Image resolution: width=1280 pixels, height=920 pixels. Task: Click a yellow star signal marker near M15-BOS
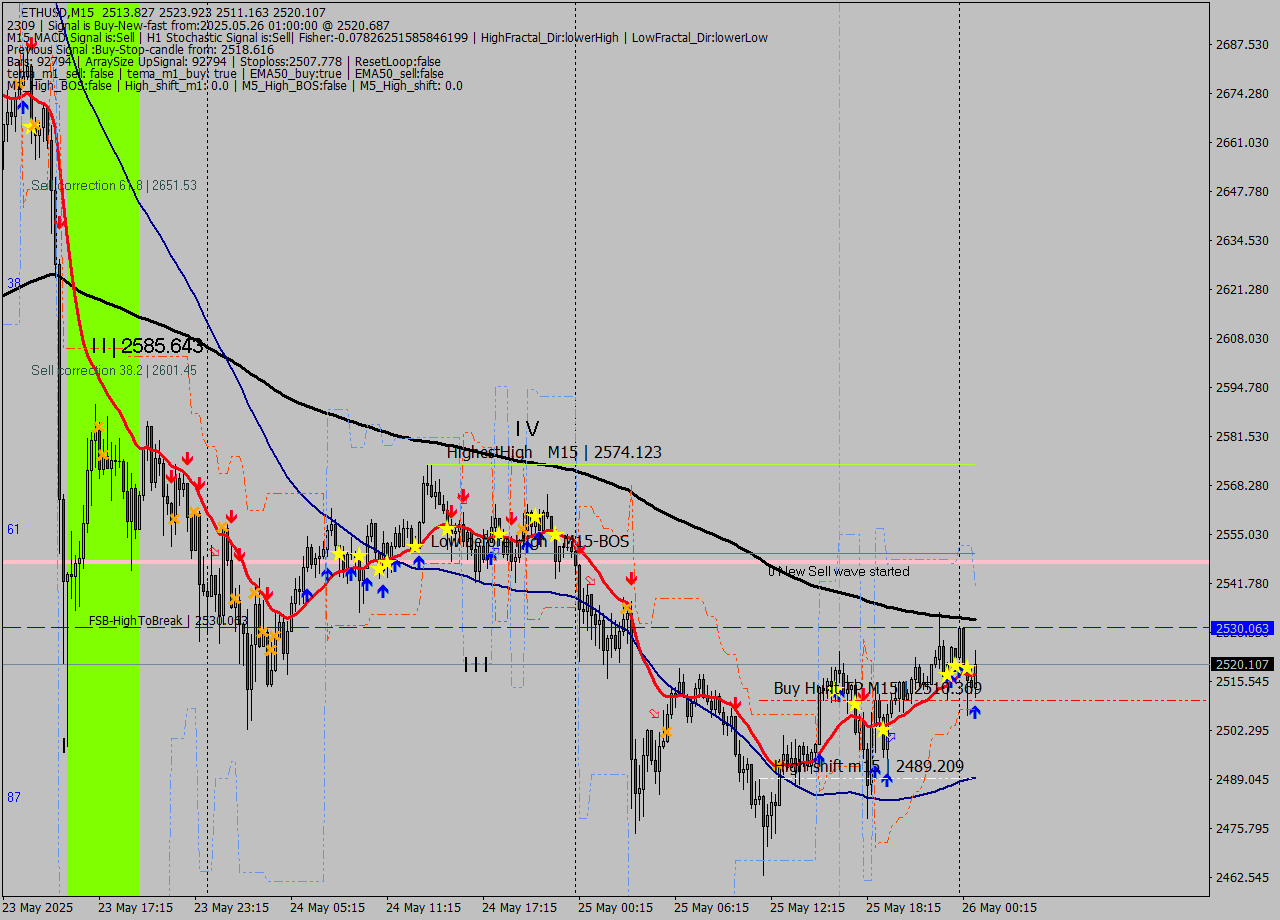[555, 535]
